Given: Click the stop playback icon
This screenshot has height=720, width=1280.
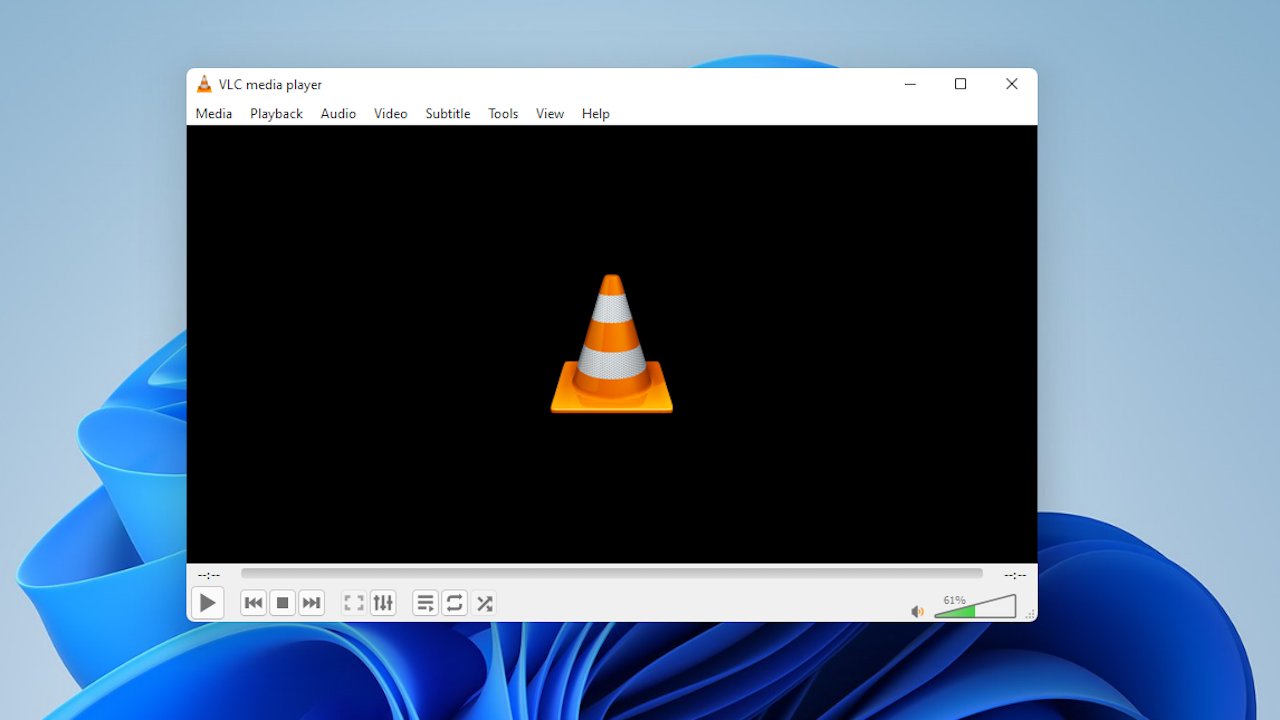Looking at the screenshot, I should click(x=282, y=602).
